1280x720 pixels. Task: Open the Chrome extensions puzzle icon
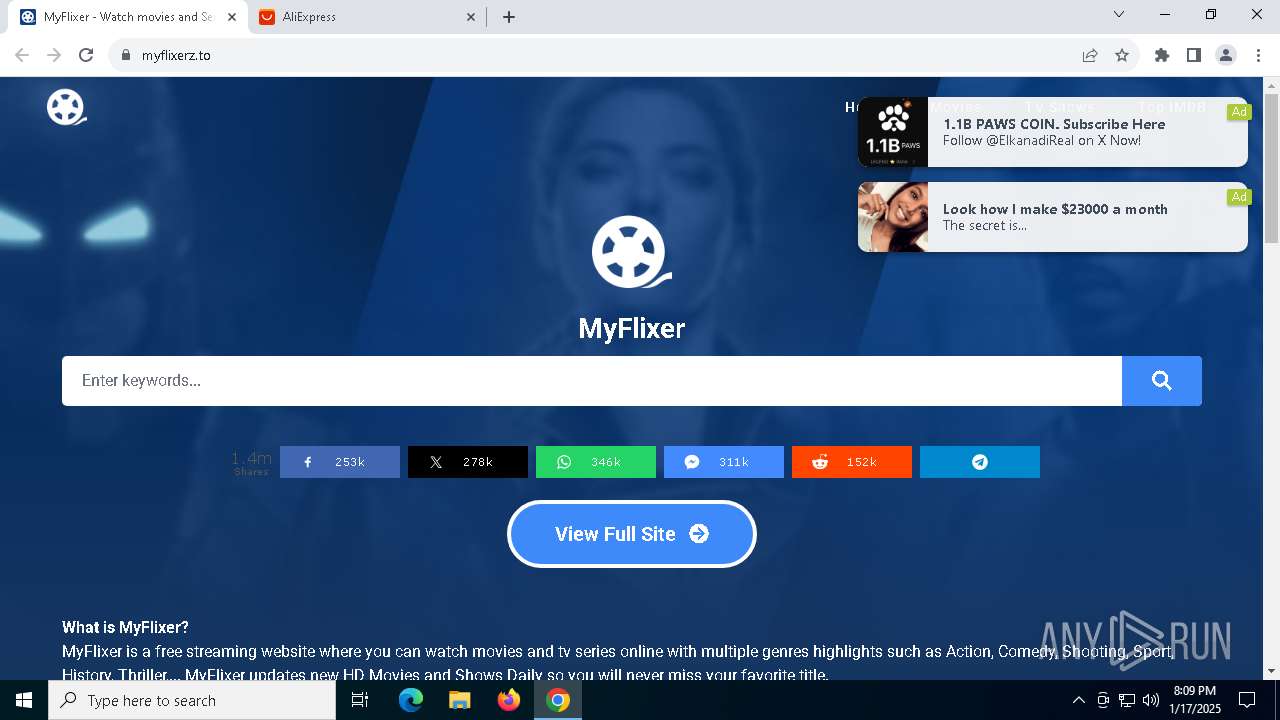tap(1162, 55)
